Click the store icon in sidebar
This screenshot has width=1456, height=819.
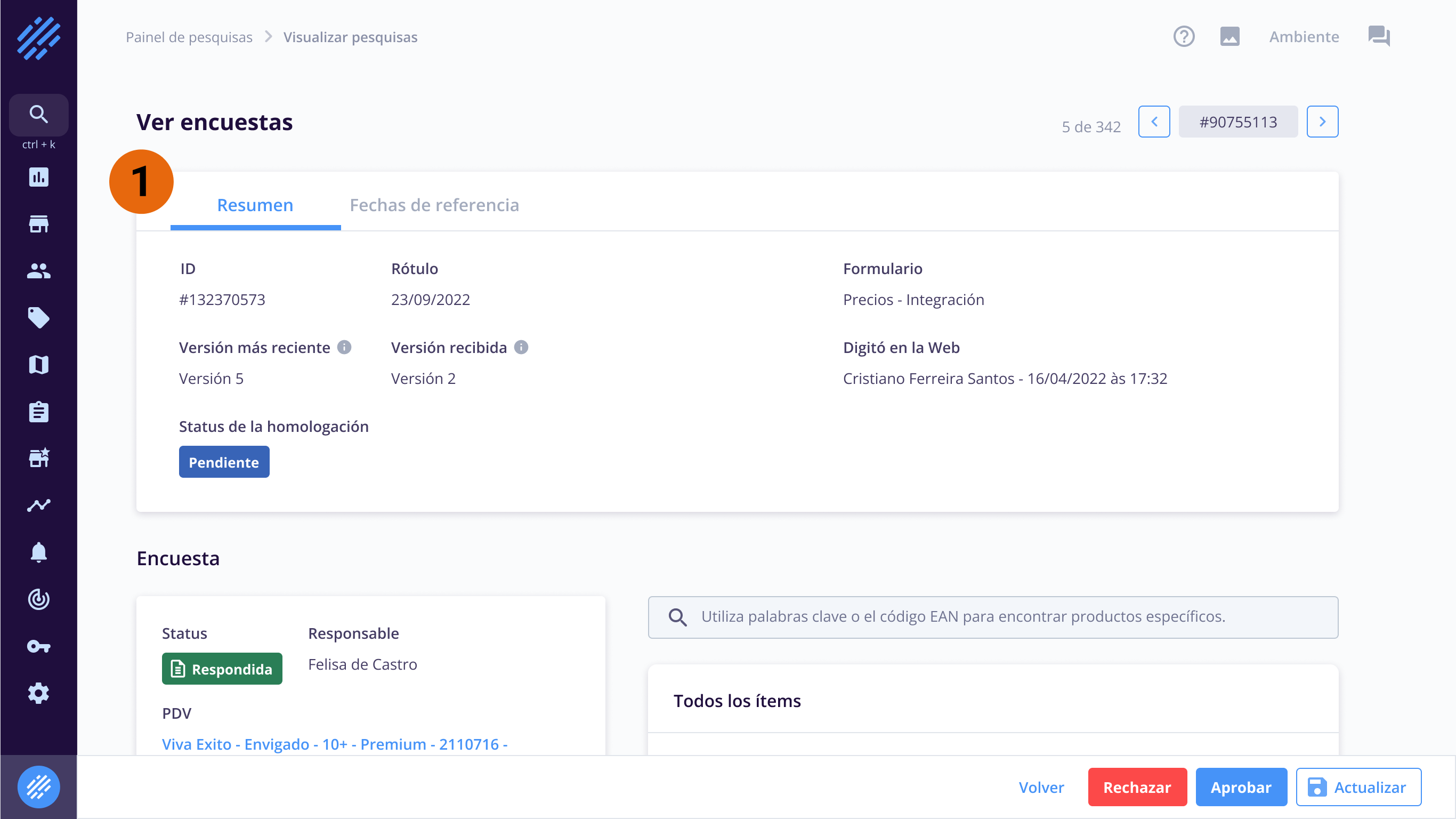[38, 224]
